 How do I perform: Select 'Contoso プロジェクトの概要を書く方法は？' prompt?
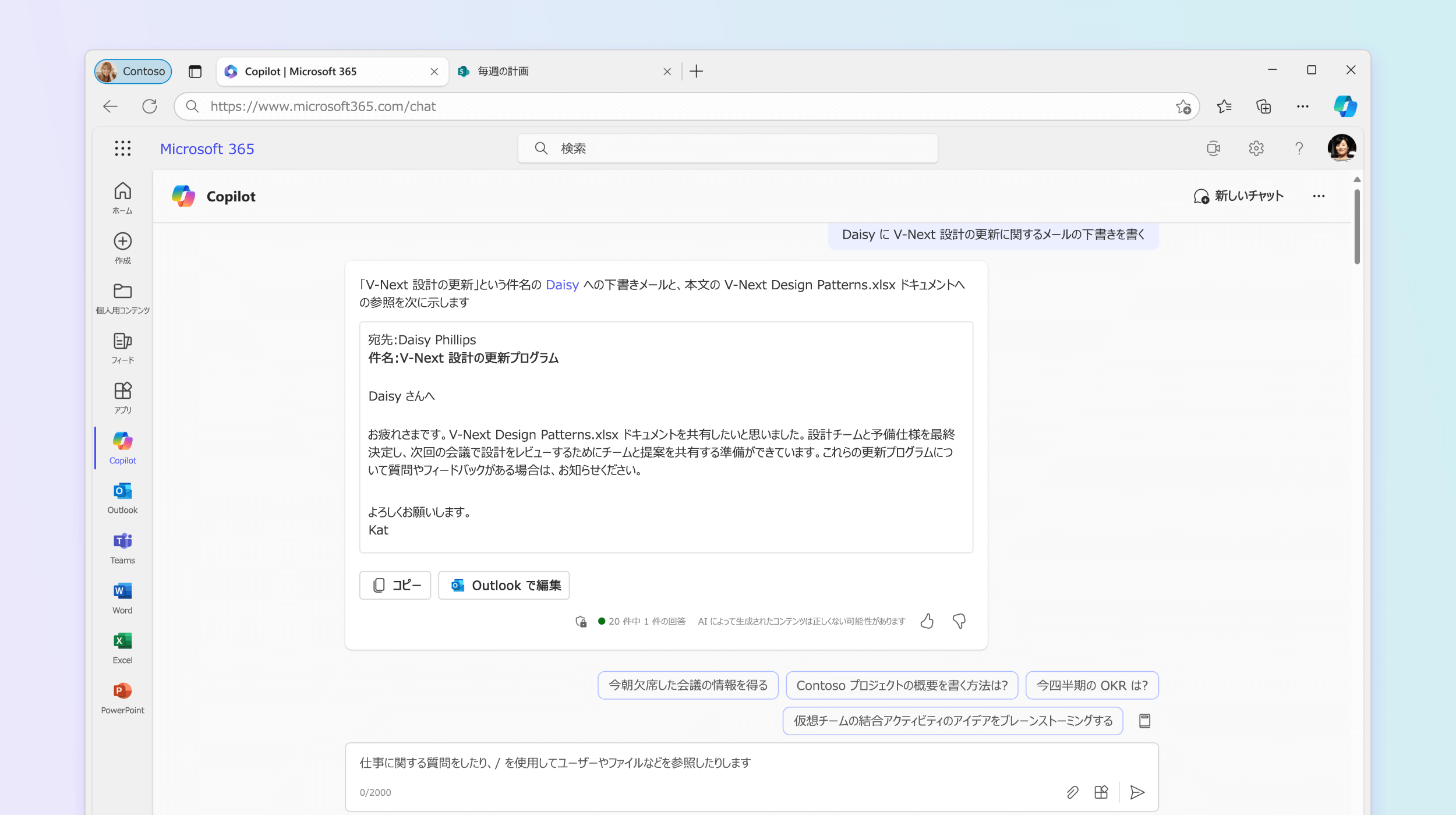click(901, 684)
